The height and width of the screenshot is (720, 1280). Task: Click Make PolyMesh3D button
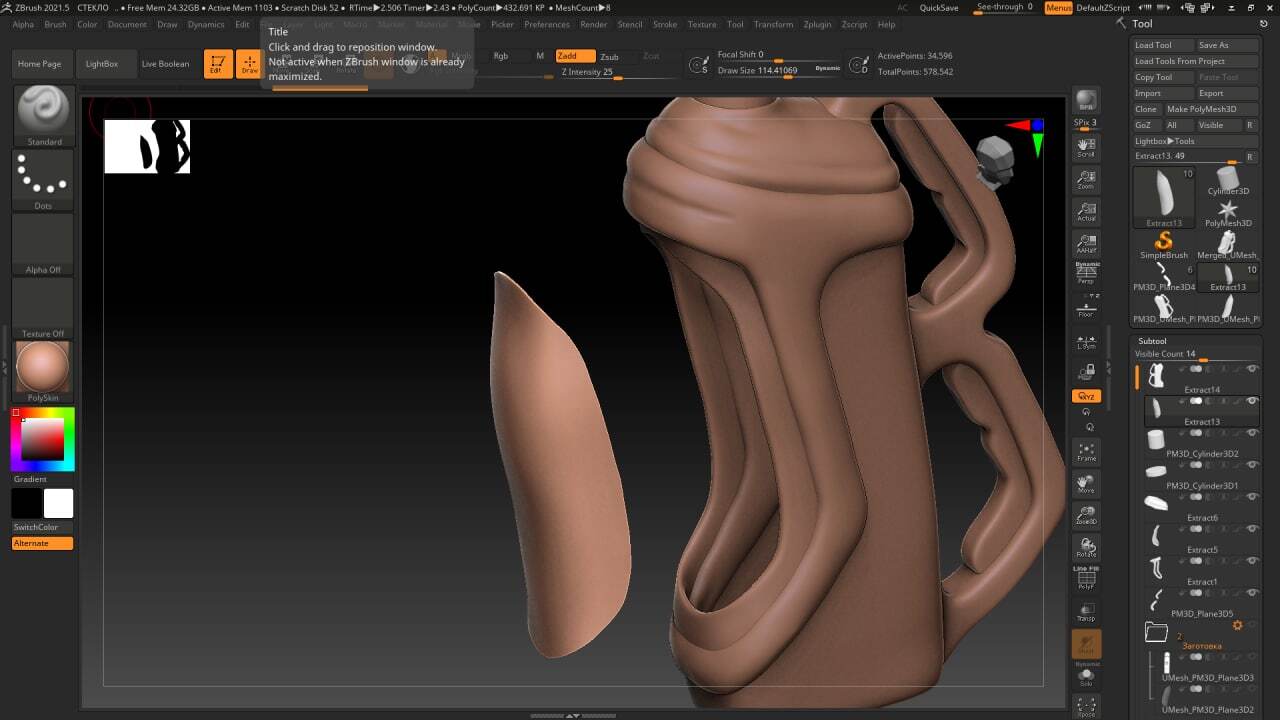pos(1211,109)
